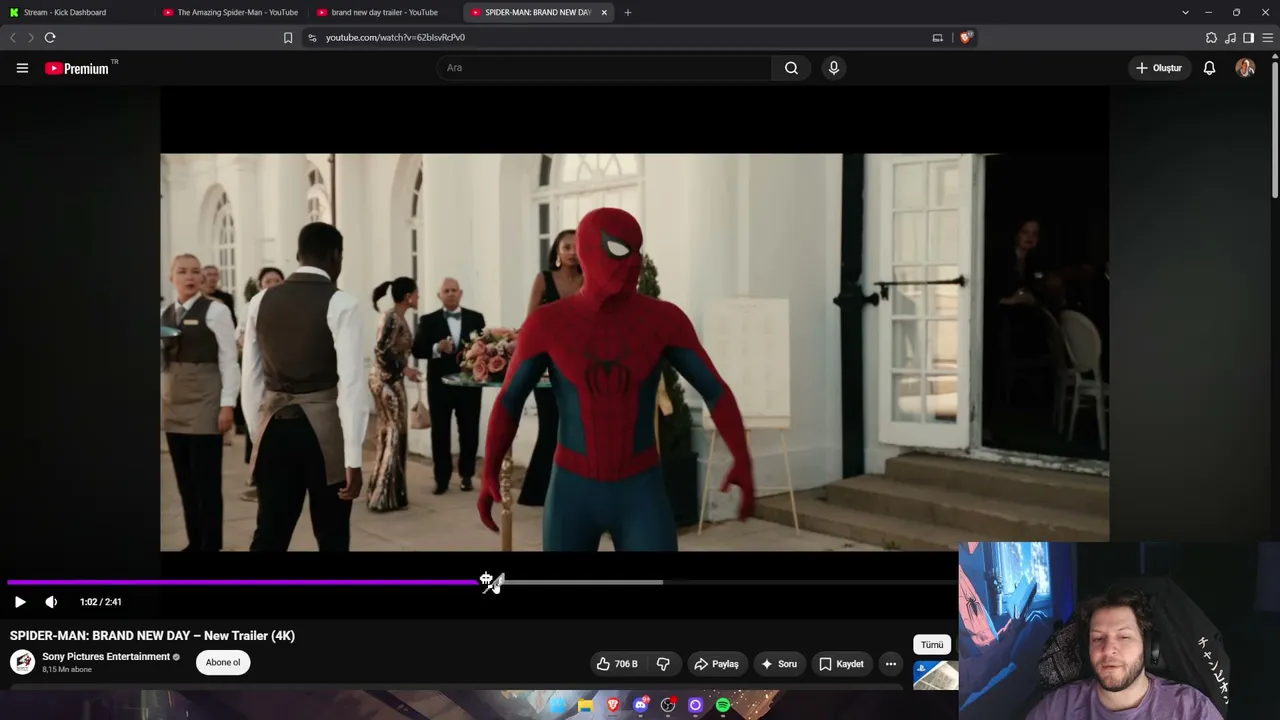Open the account avatar menu
Viewport: 1280px width, 720px height.
1245,68
